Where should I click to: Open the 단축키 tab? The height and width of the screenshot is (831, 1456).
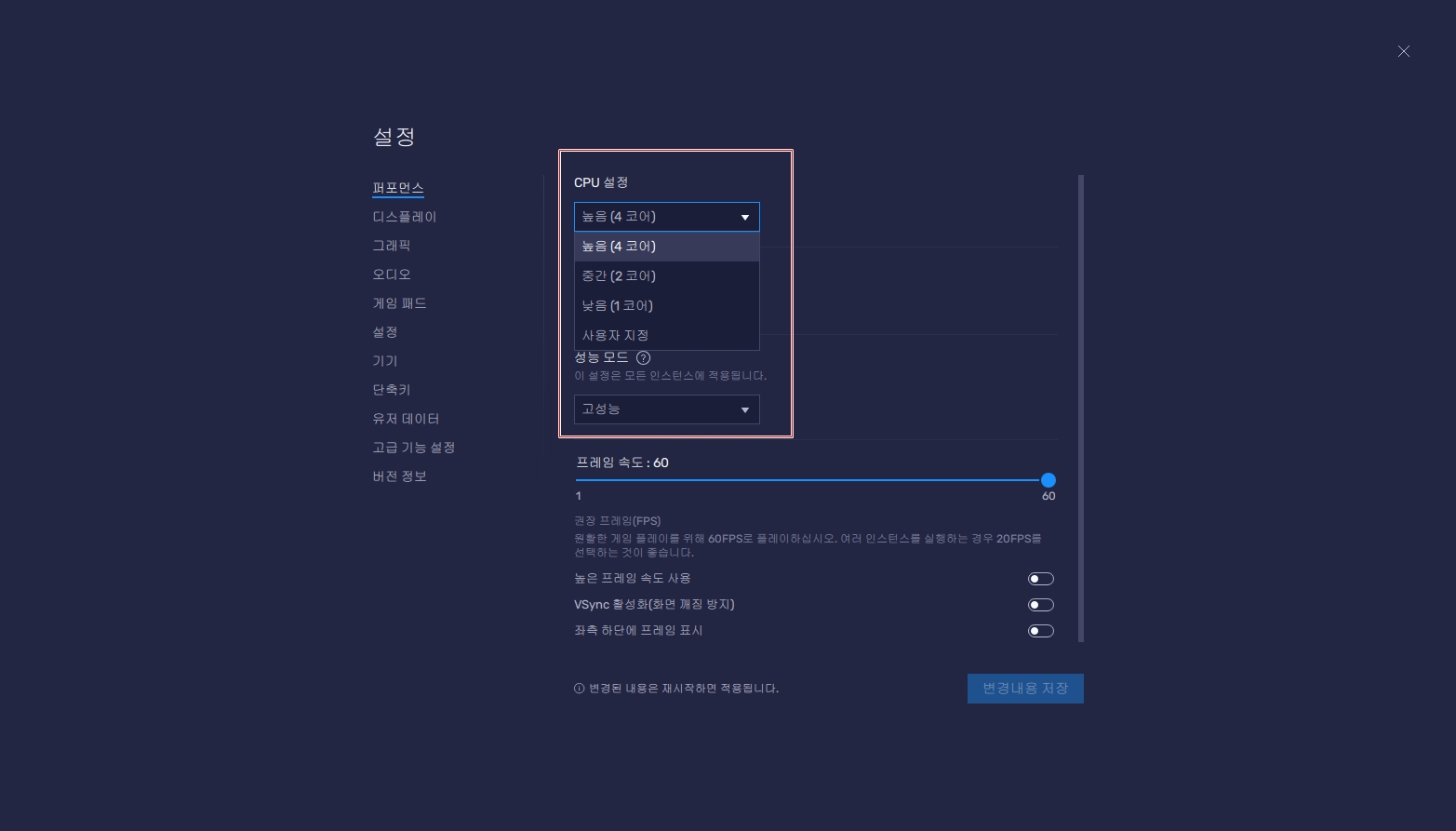pos(392,390)
